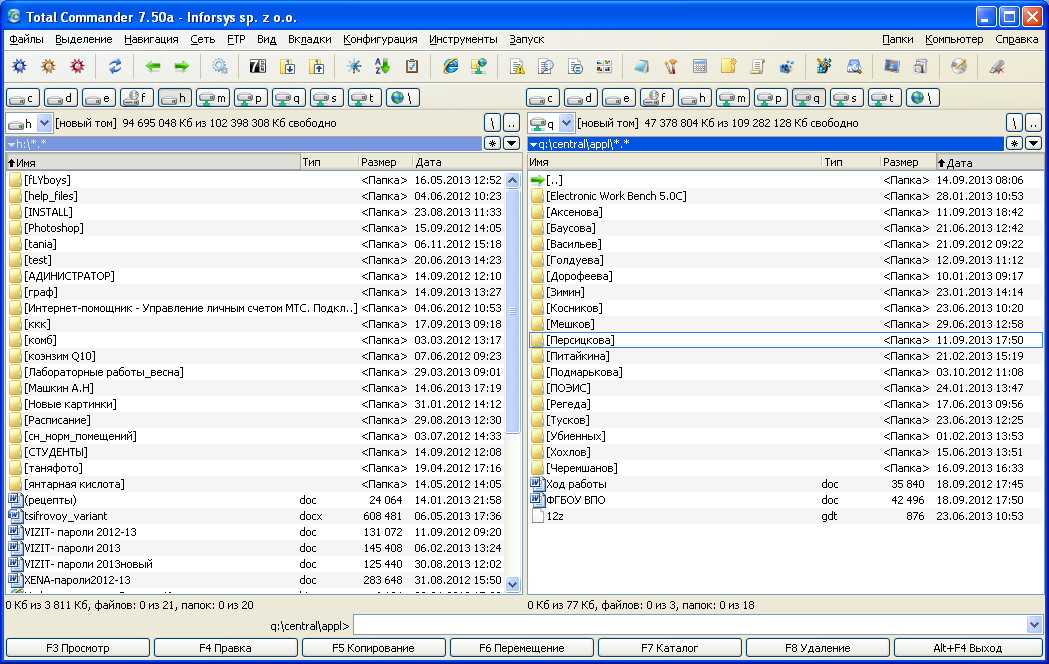The width and height of the screenshot is (1049, 664).
Task: Click the F5 Копирование button
Action: coord(373,648)
